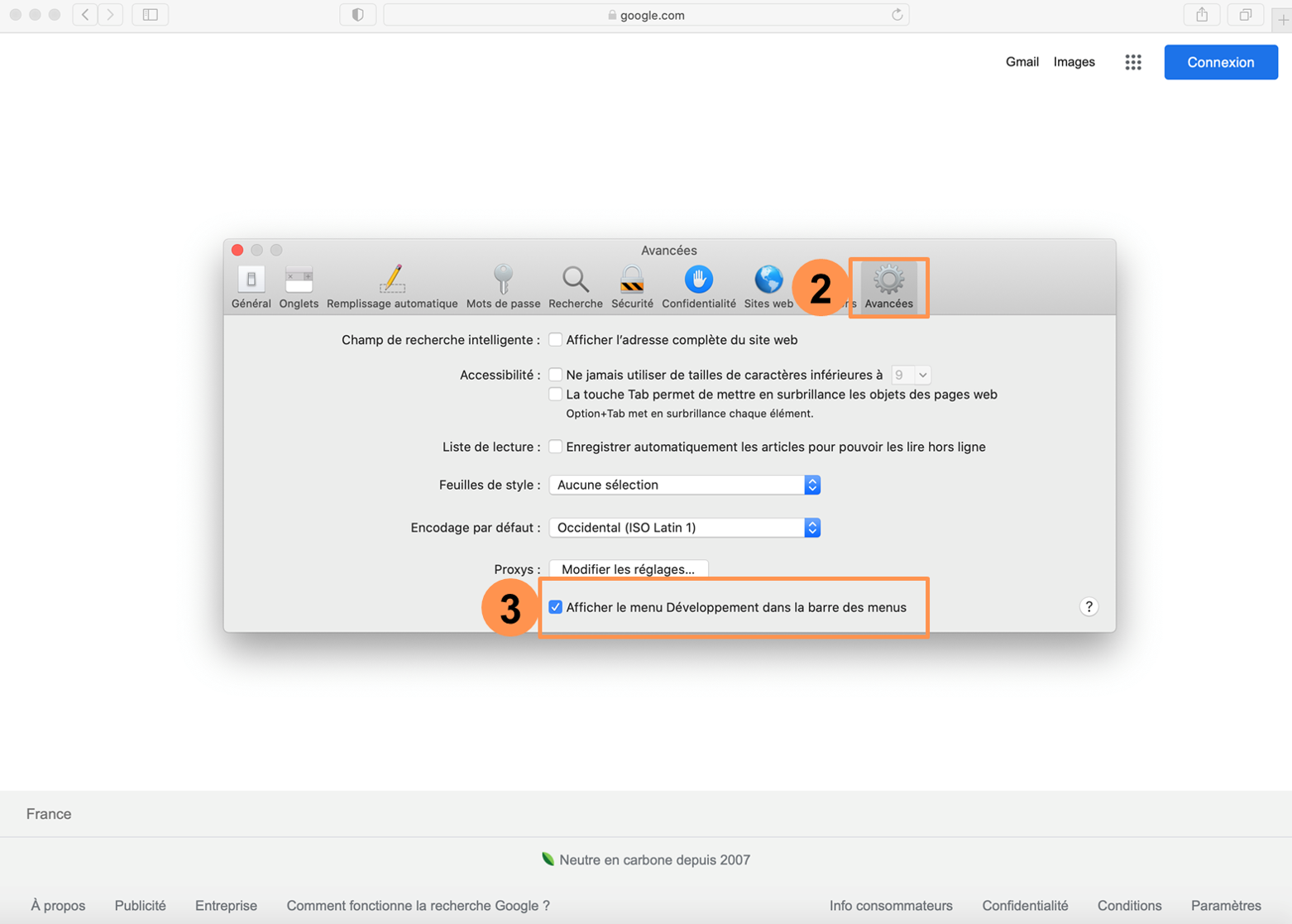Open the Sites web preferences tab
Viewport: 1292px width, 924px height.
pos(768,287)
